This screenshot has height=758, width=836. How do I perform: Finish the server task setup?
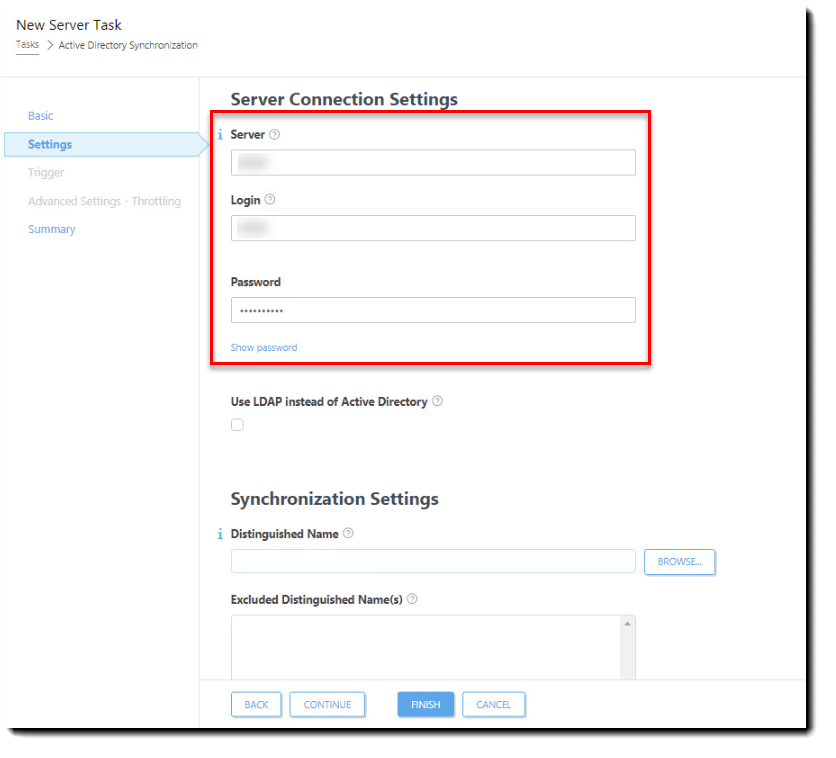425,704
